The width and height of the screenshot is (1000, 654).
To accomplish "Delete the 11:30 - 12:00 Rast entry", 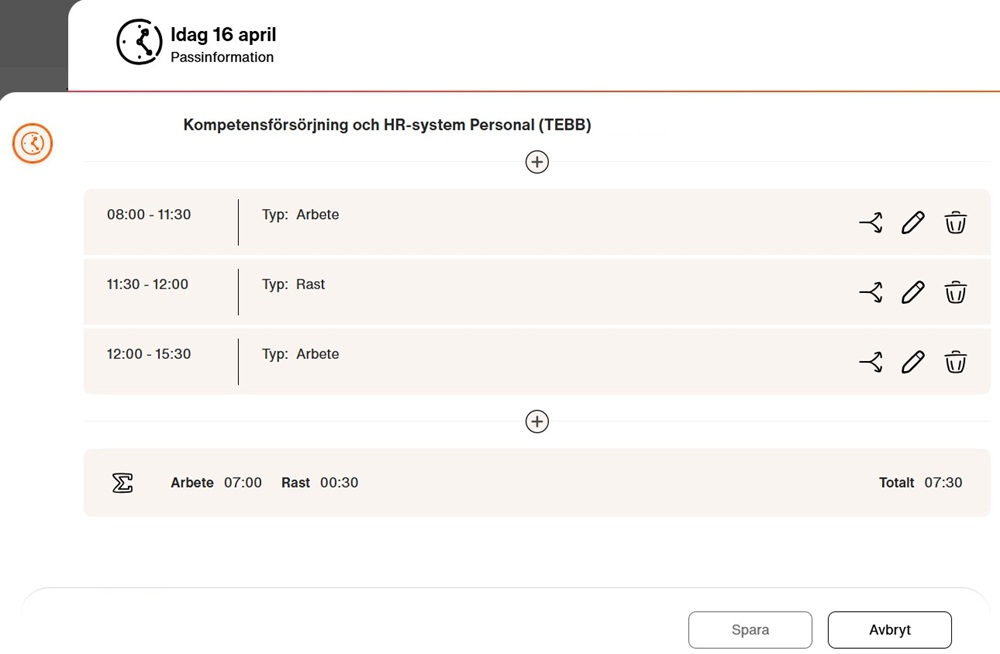I will click(955, 292).
